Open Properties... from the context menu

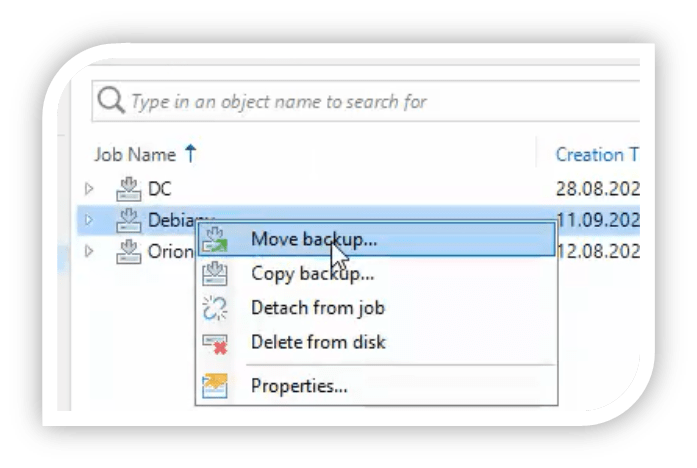point(299,385)
